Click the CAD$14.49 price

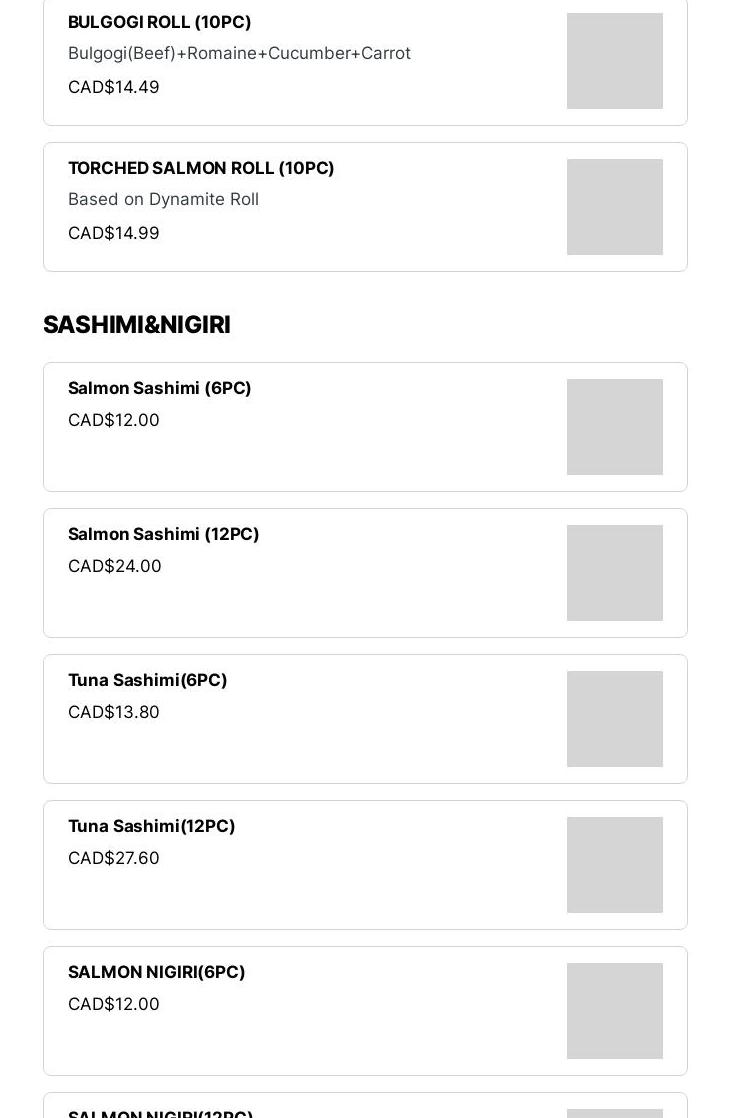[113, 87]
